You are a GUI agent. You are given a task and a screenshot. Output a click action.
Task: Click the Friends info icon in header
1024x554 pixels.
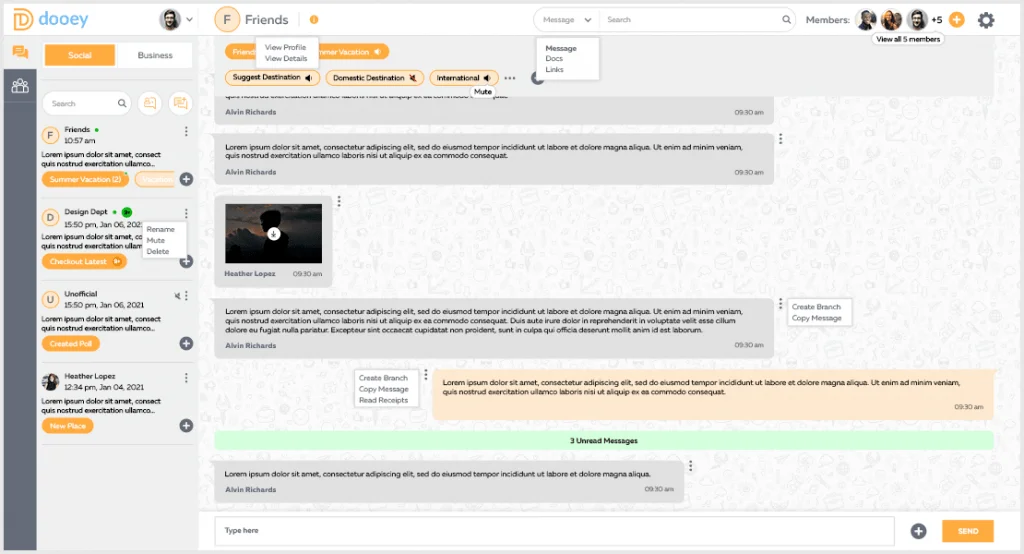point(314,20)
